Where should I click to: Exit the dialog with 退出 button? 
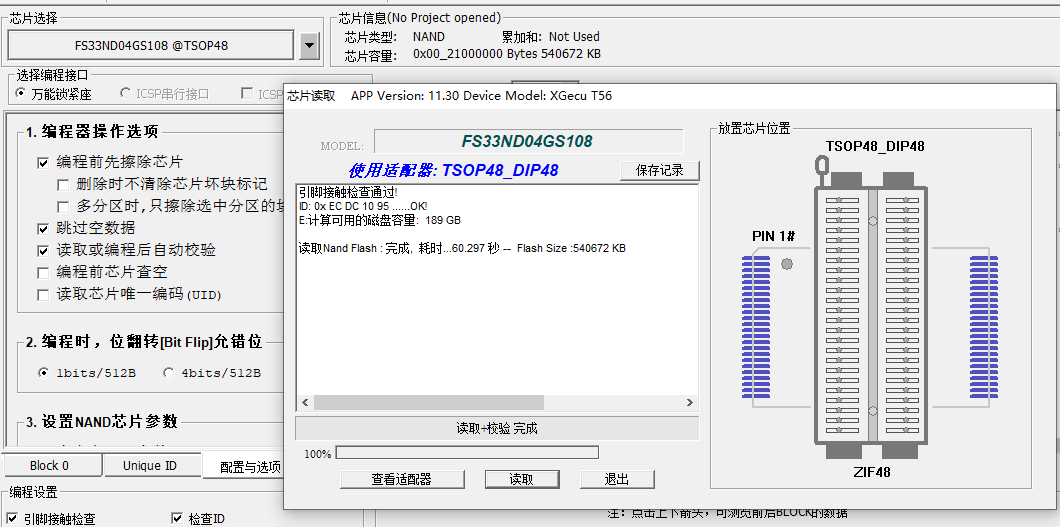click(x=617, y=479)
